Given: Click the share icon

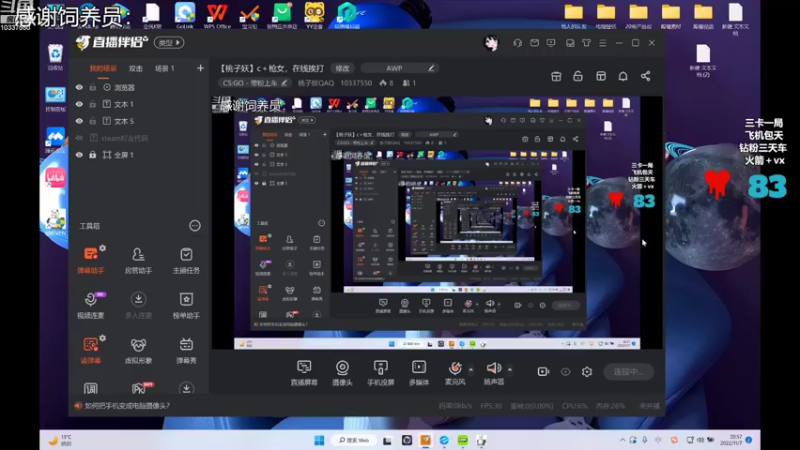Looking at the screenshot, I should pos(645,76).
